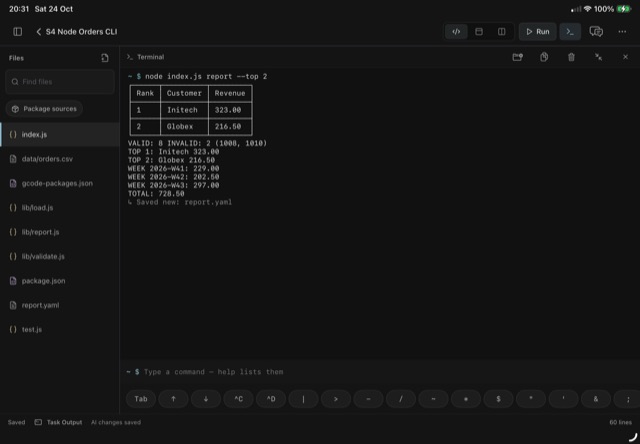
Task: Switch to the preview window layout
Action: [x=479, y=31]
